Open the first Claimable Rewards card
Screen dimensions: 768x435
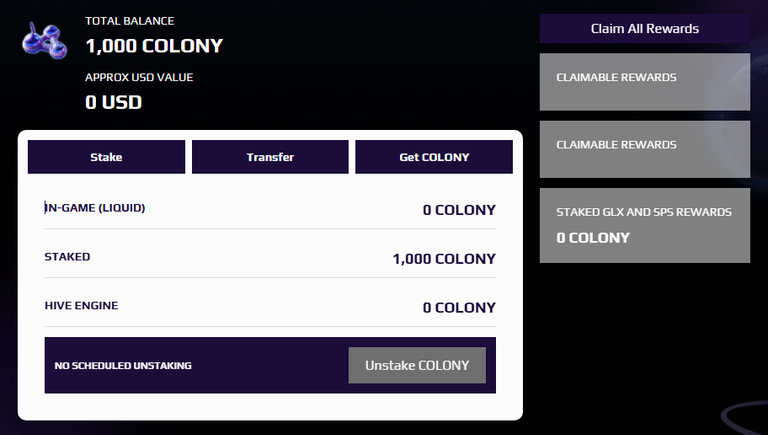(645, 82)
